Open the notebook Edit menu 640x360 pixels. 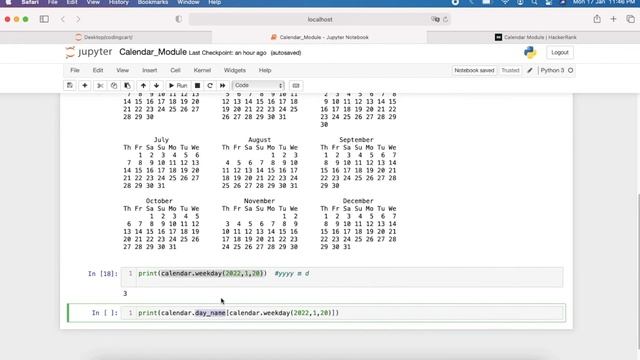coord(98,70)
